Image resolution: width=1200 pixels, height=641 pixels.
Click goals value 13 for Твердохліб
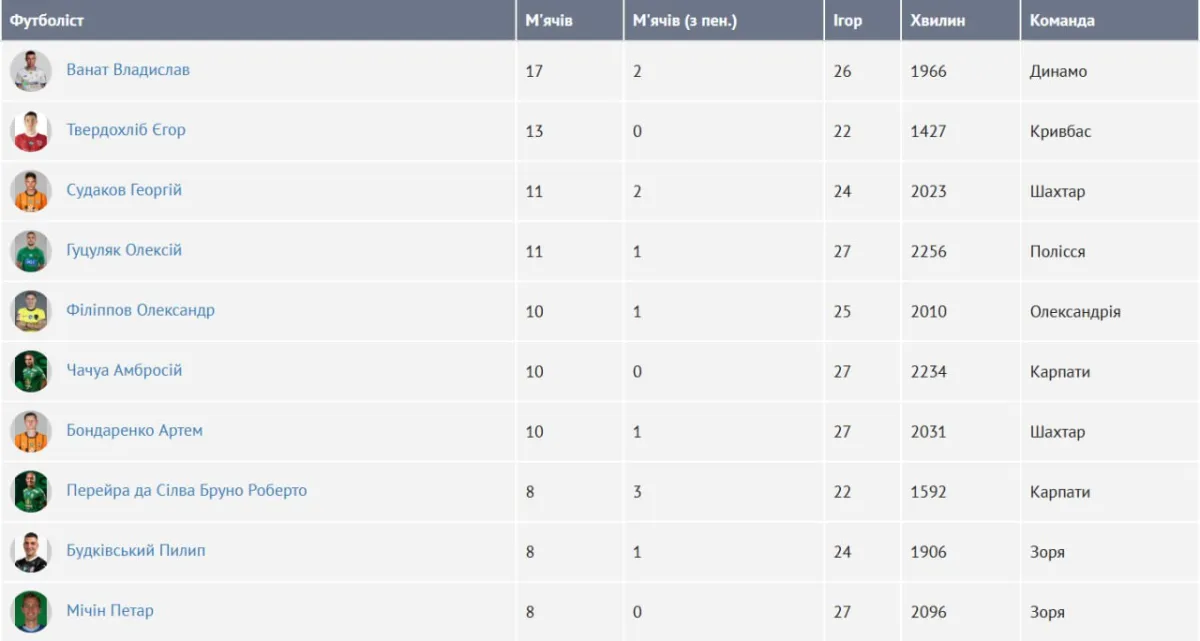pos(534,132)
